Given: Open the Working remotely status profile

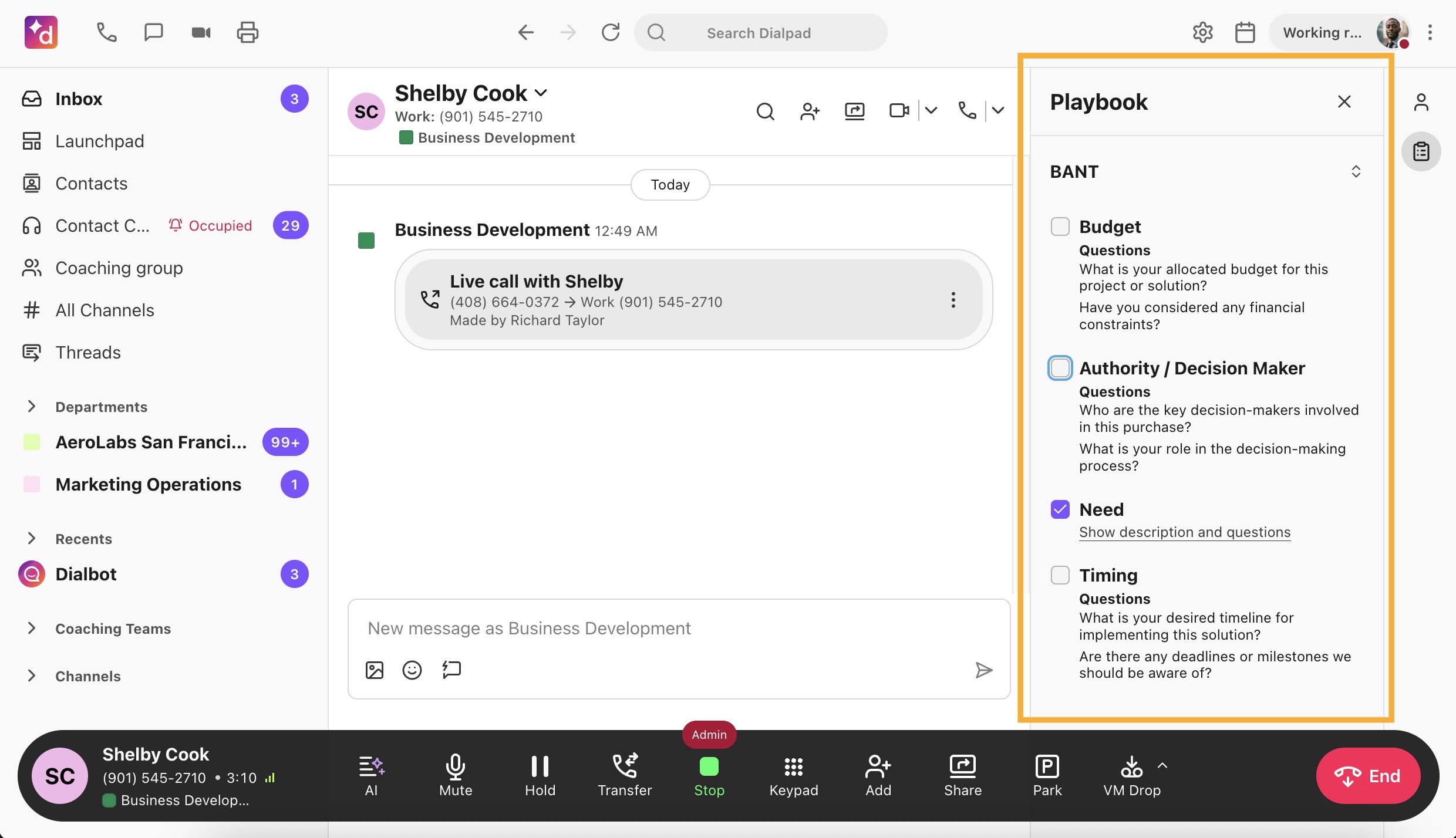Looking at the screenshot, I should [x=1339, y=32].
